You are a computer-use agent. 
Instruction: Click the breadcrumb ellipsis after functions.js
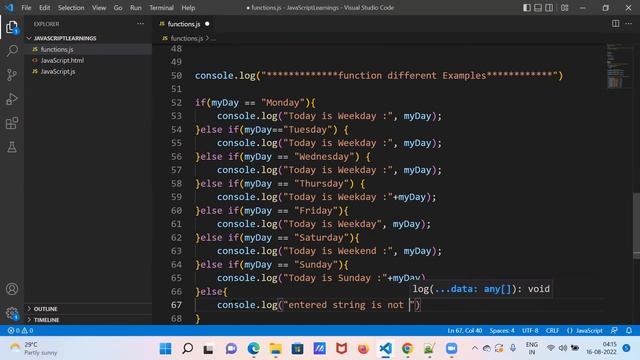click(213, 38)
